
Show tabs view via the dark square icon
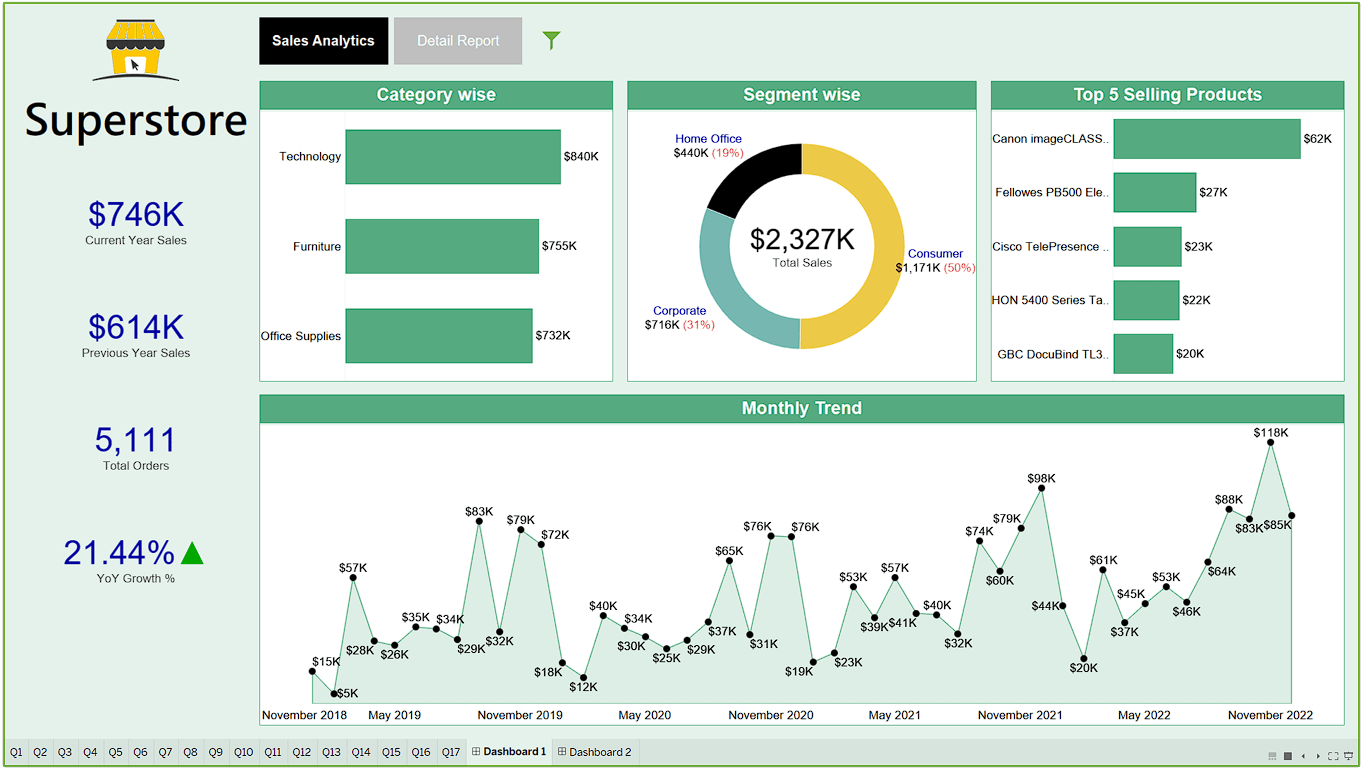pyautogui.click(x=1288, y=756)
